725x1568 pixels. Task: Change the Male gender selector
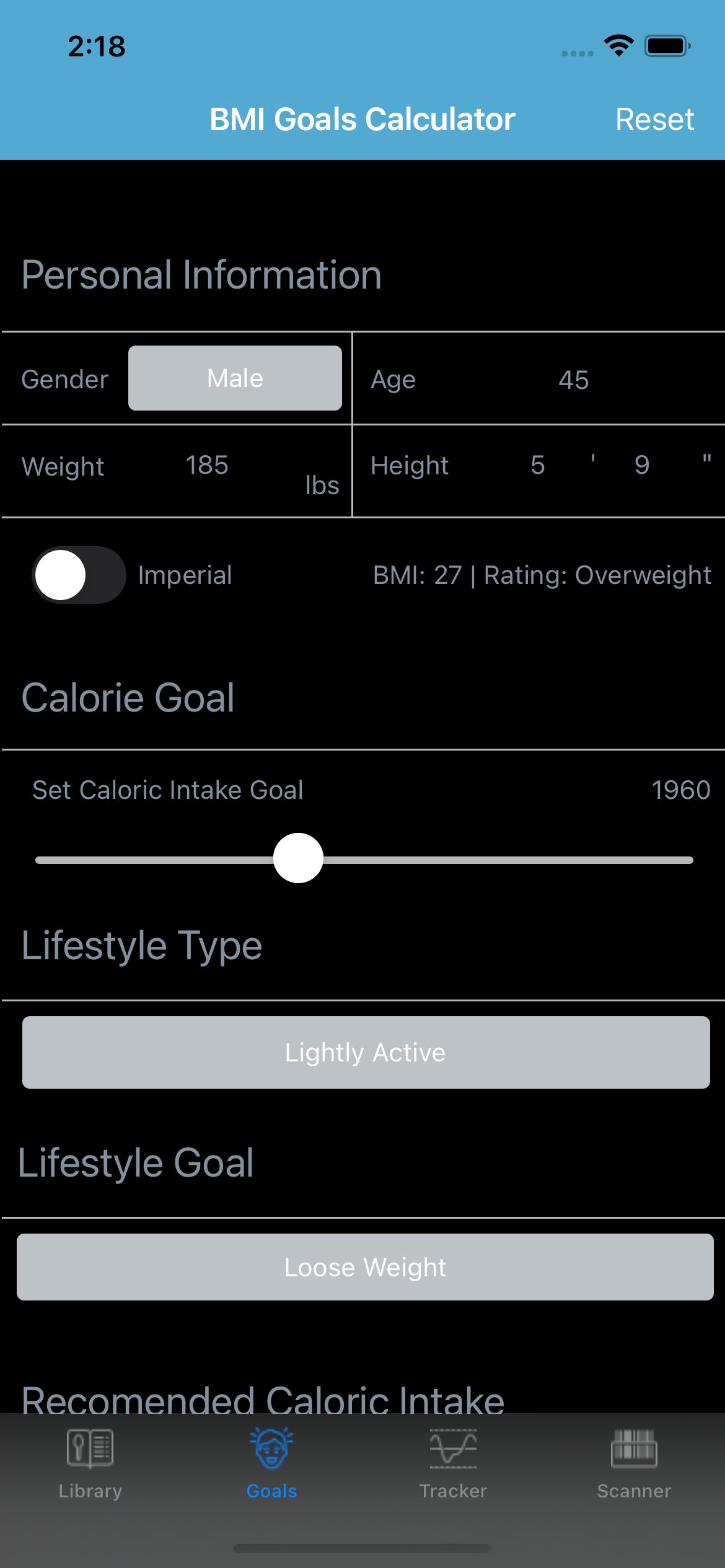[235, 378]
